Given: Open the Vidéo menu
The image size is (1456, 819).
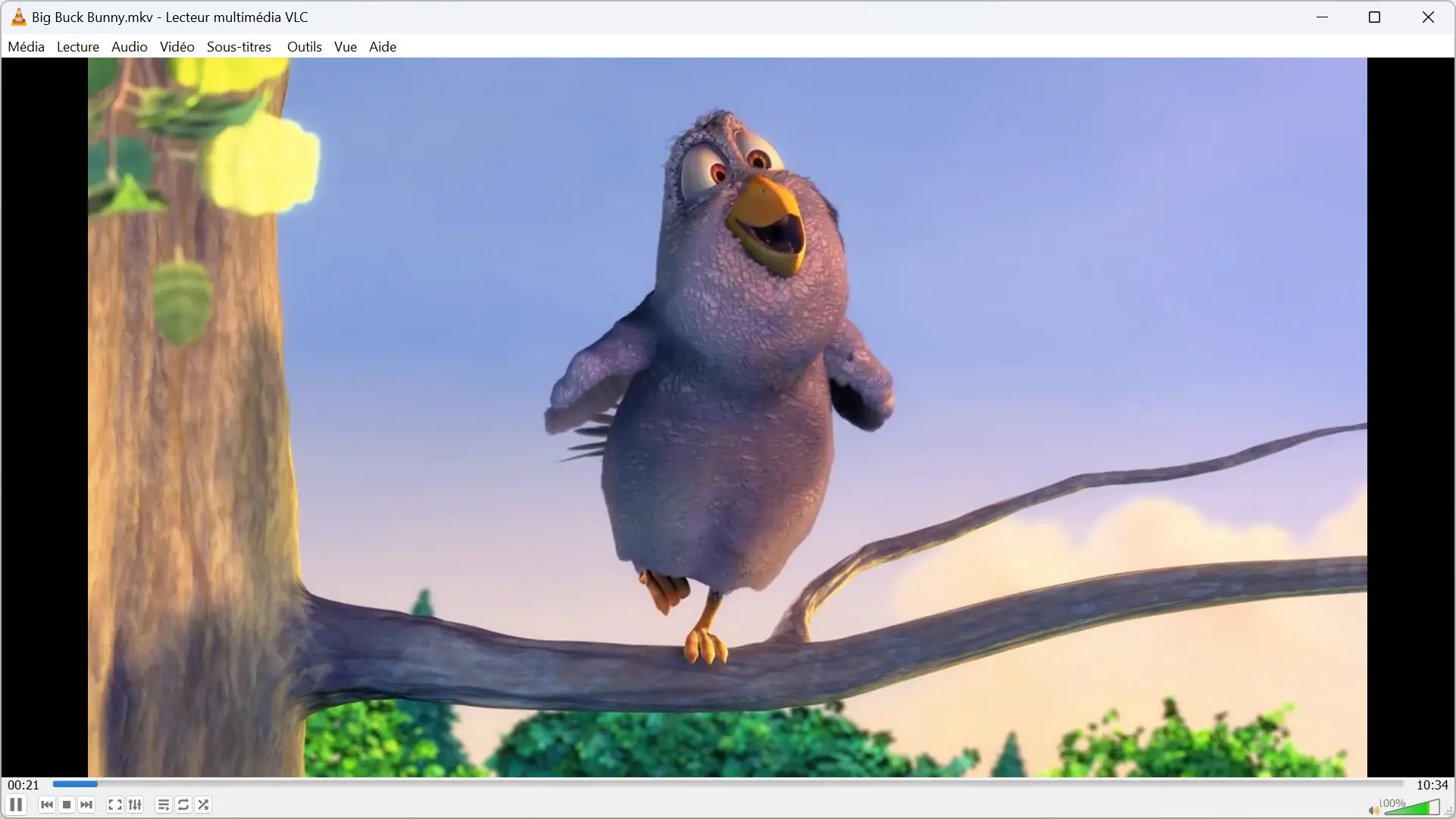Looking at the screenshot, I should [x=177, y=46].
